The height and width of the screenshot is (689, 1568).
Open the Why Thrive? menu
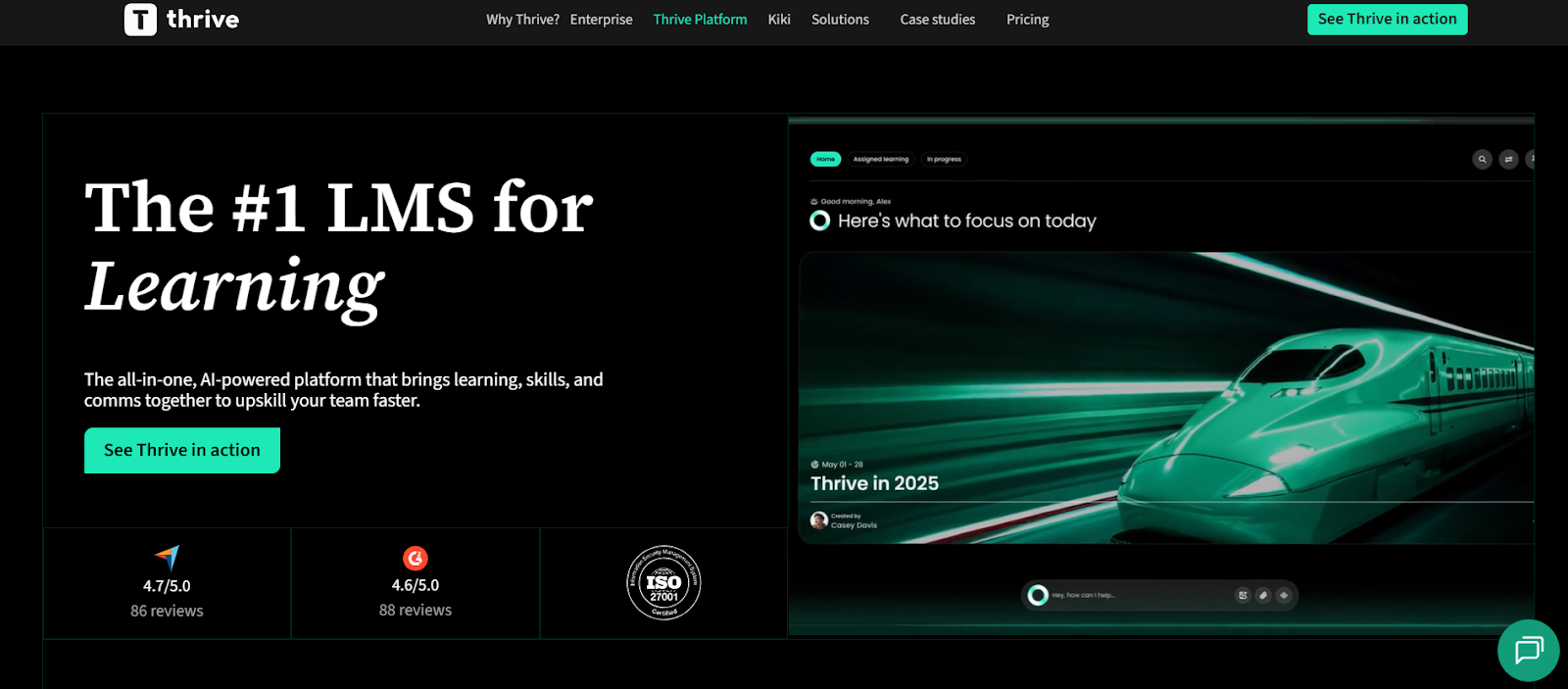click(x=522, y=20)
